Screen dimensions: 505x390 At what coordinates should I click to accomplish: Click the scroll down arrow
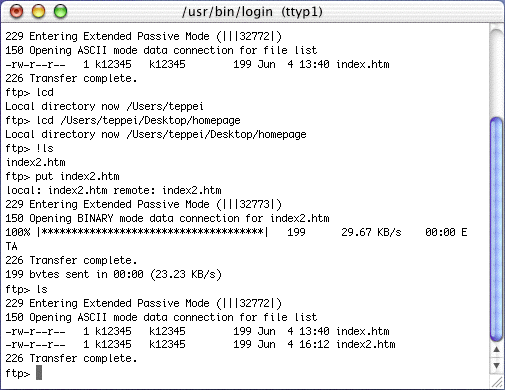(496, 365)
